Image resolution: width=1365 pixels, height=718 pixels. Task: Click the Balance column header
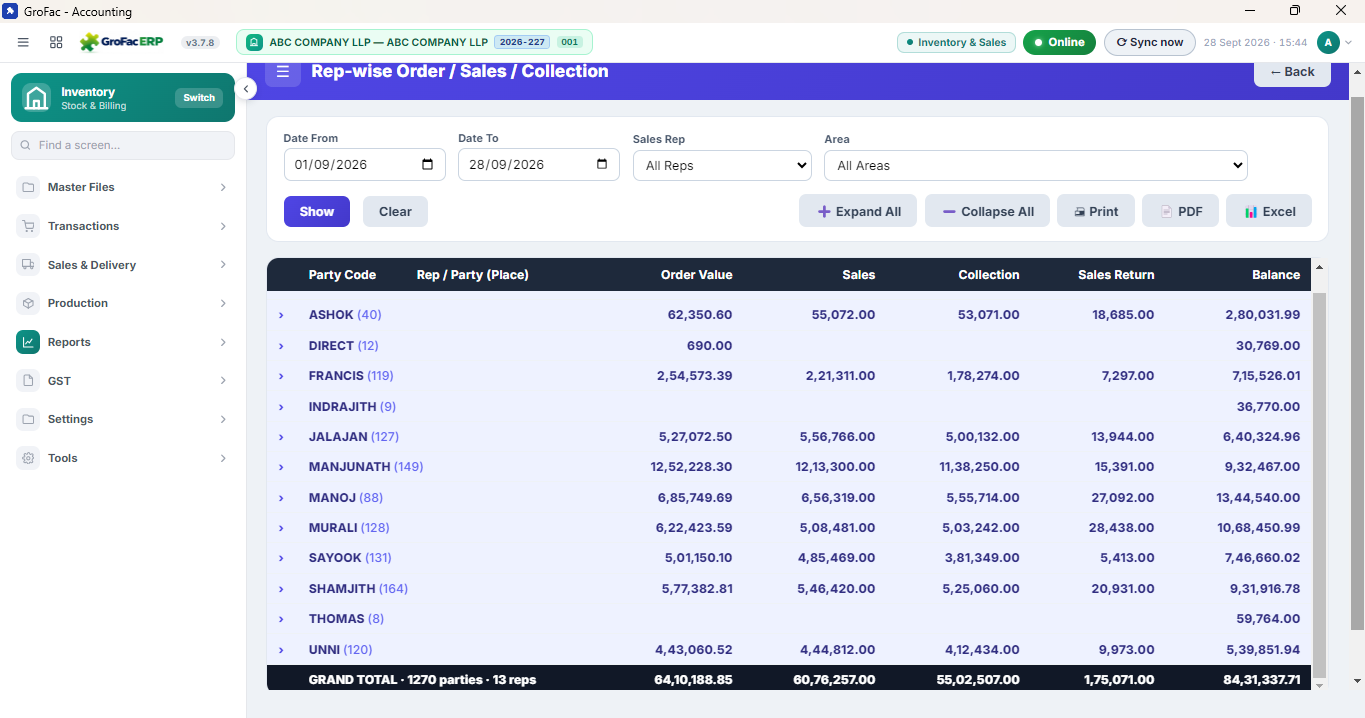[1276, 275]
